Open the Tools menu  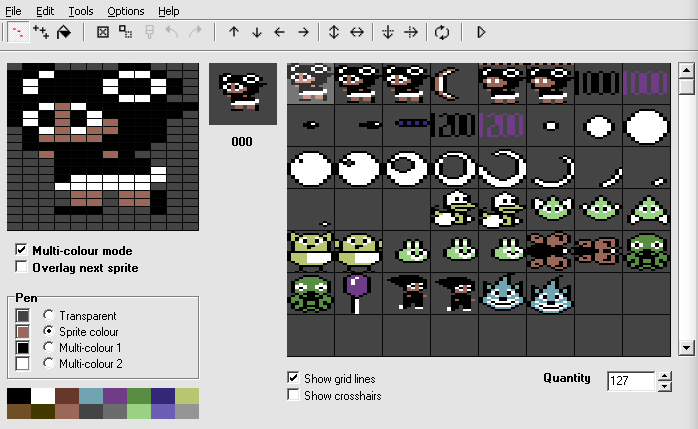click(81, 11)
